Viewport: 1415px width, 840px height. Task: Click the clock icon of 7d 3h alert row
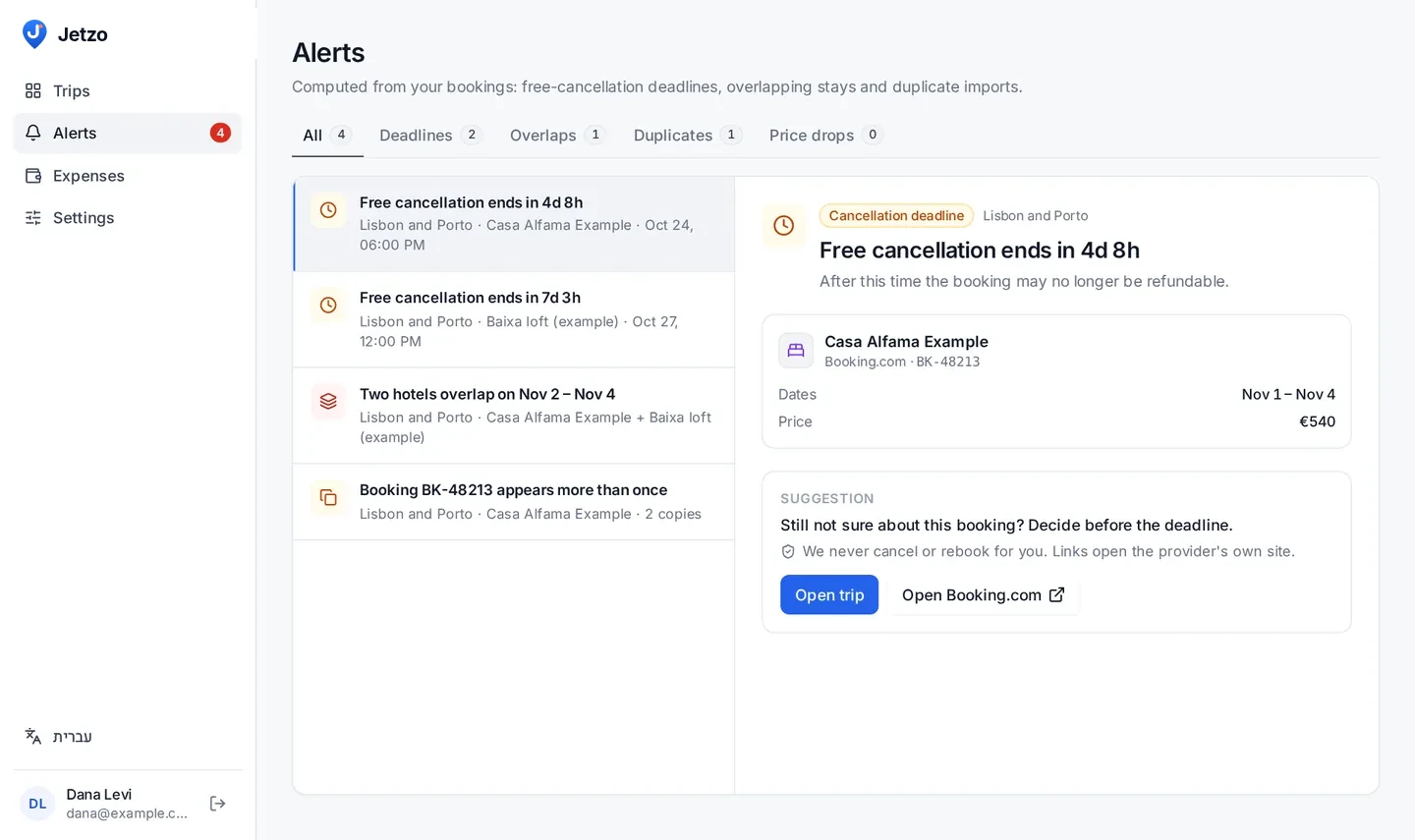point(328,306)
